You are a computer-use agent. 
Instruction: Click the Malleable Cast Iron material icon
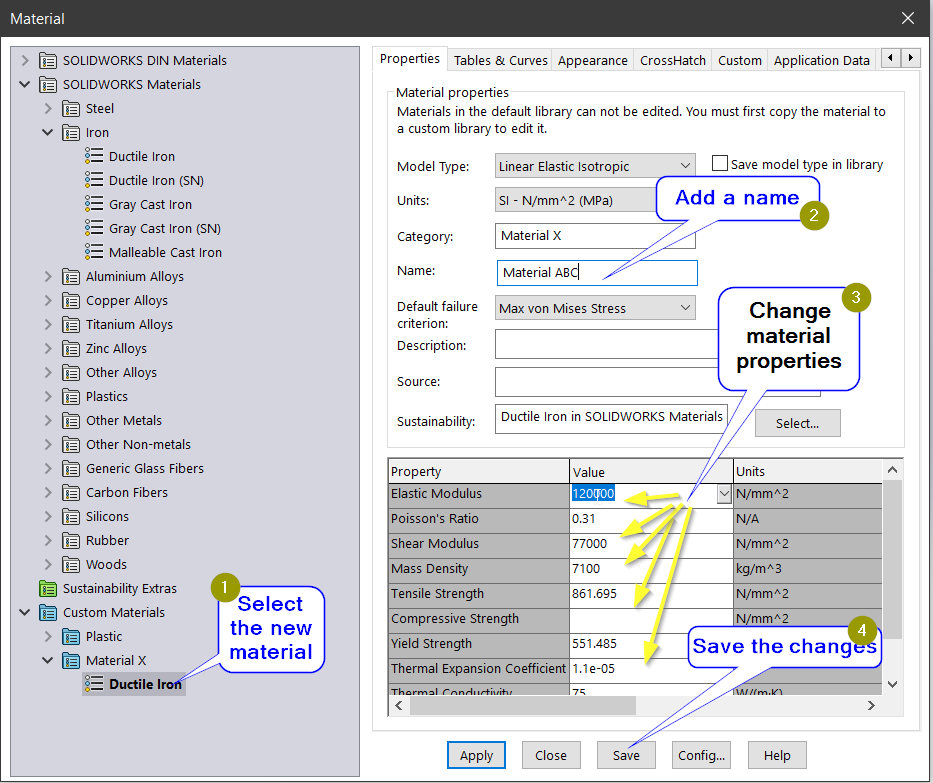[94, 252]
